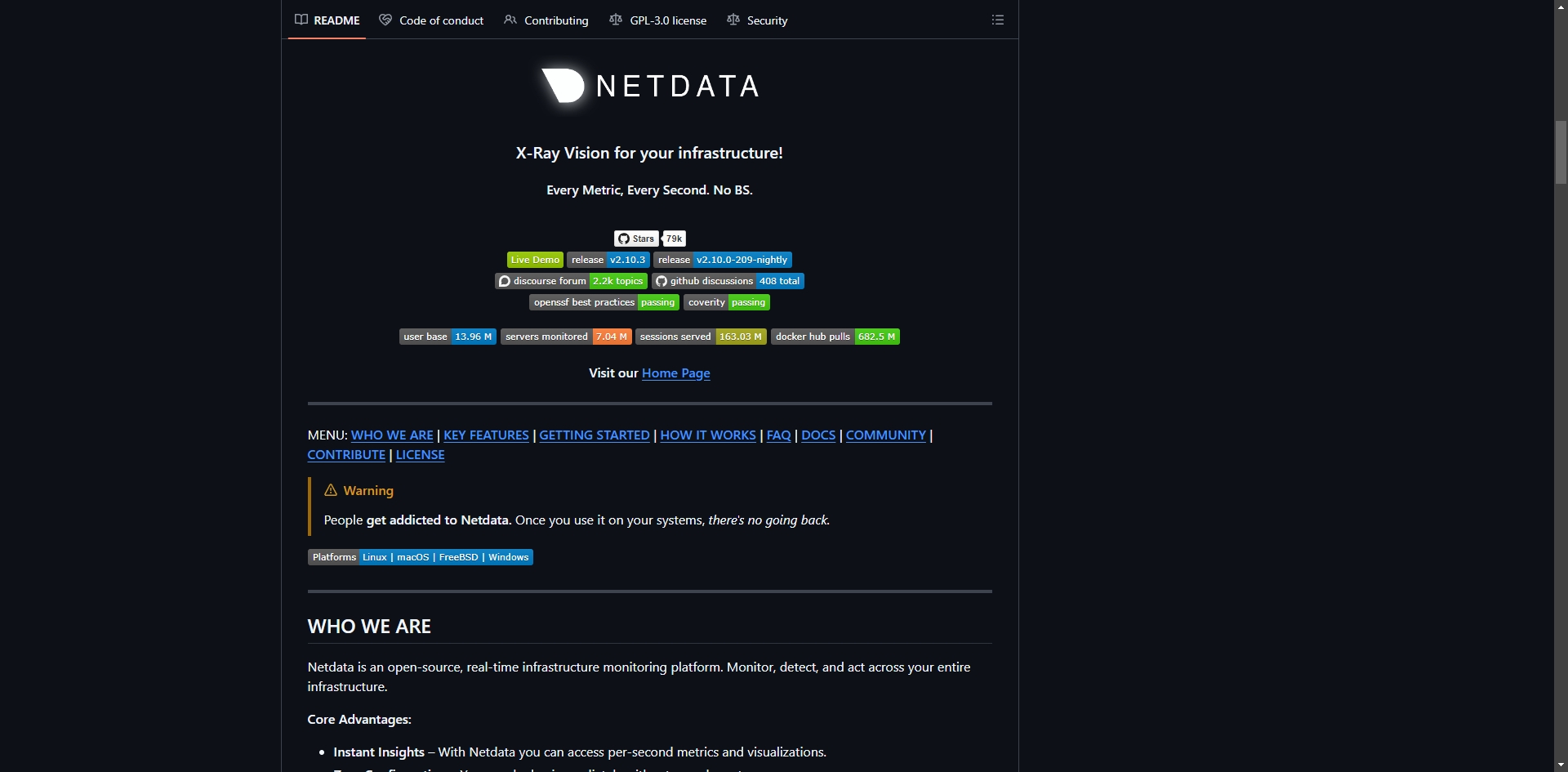Click the 'Instant Insights' bullet text

(x=379, y=752)
